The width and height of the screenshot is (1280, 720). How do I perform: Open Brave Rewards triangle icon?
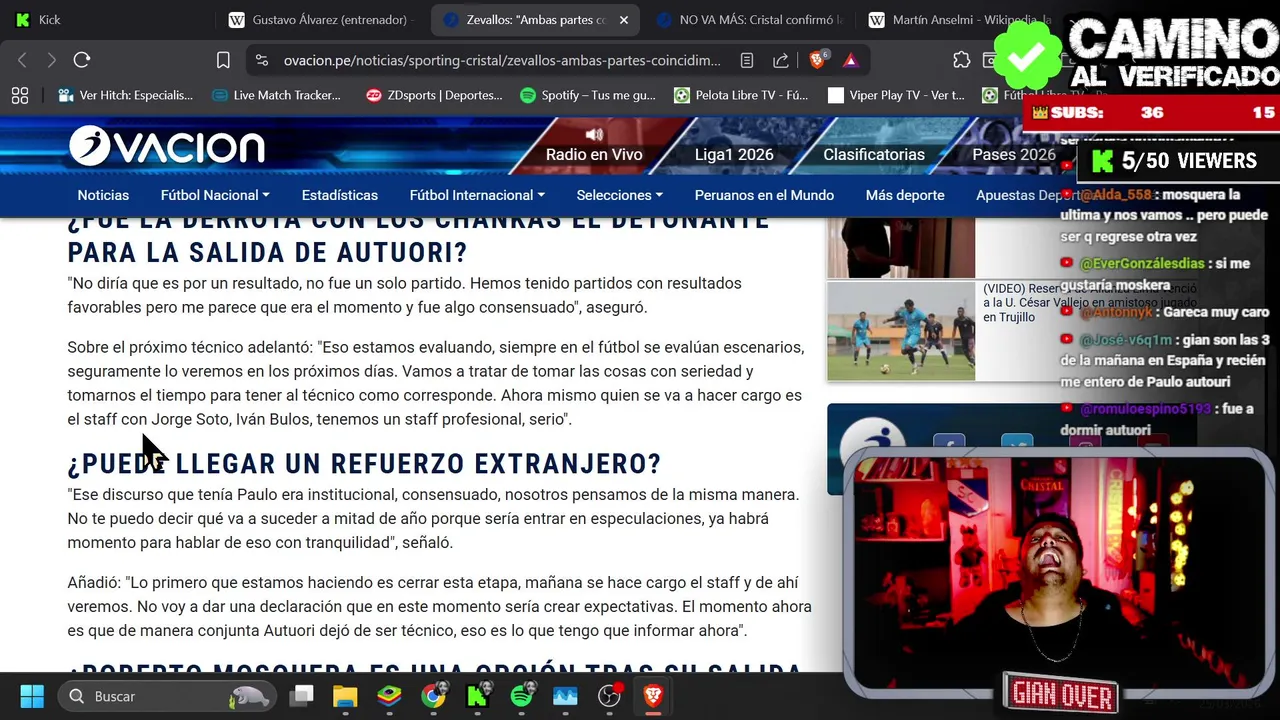850,60
